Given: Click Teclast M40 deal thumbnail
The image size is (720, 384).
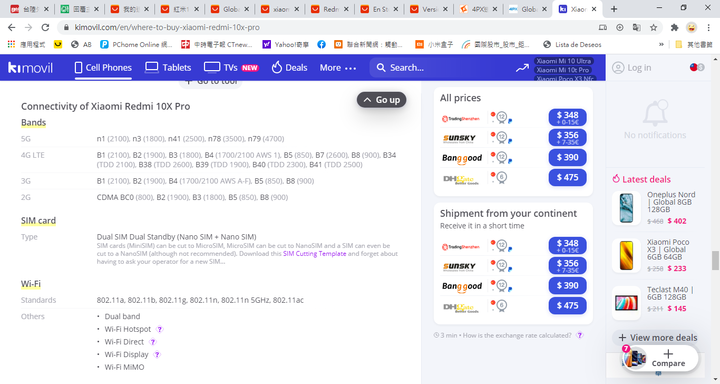Looking at the screenshot, I should pyautogui.click(x=626, y=303).
